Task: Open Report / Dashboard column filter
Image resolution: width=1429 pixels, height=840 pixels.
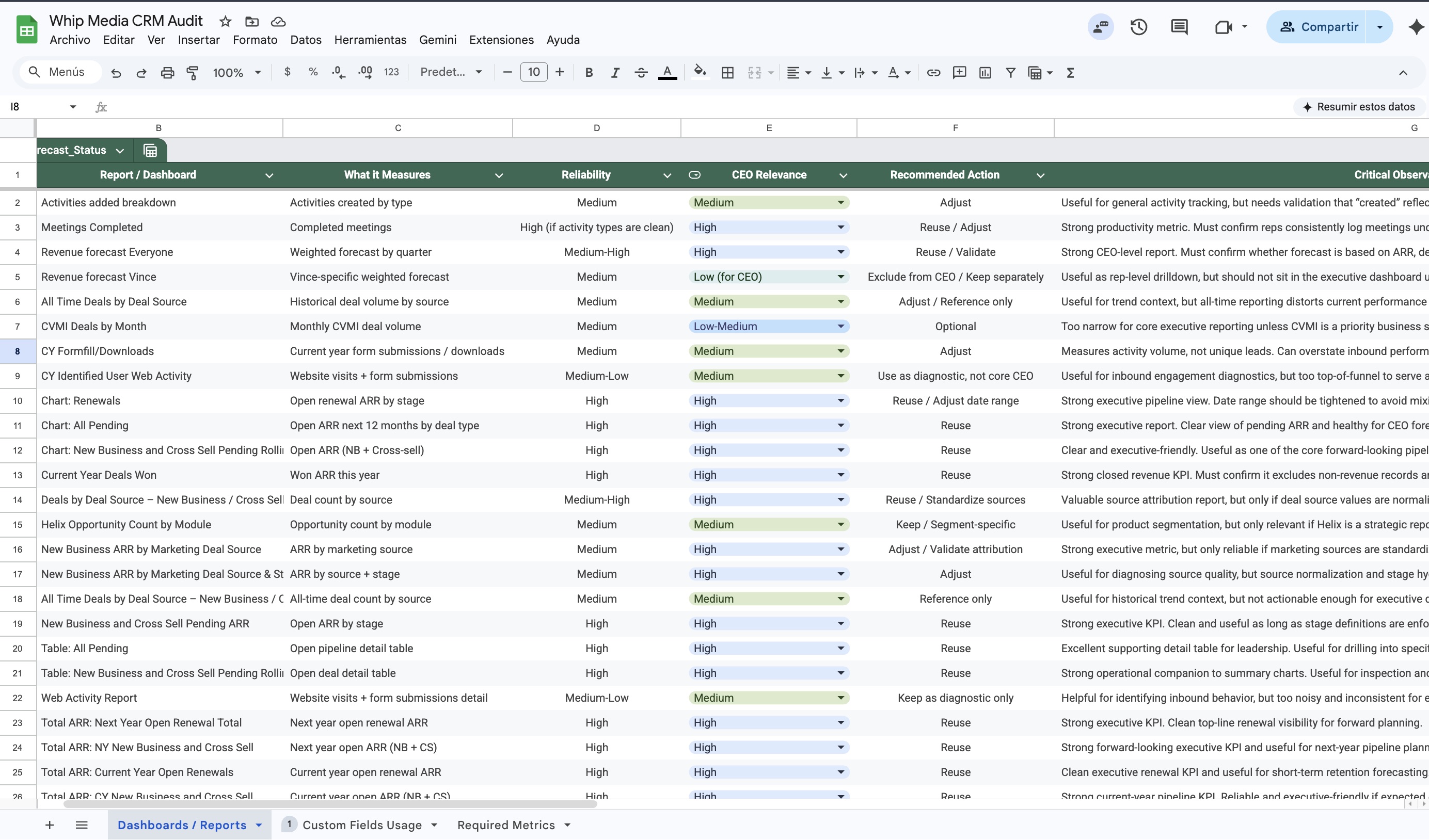Action: coord(269,175)
